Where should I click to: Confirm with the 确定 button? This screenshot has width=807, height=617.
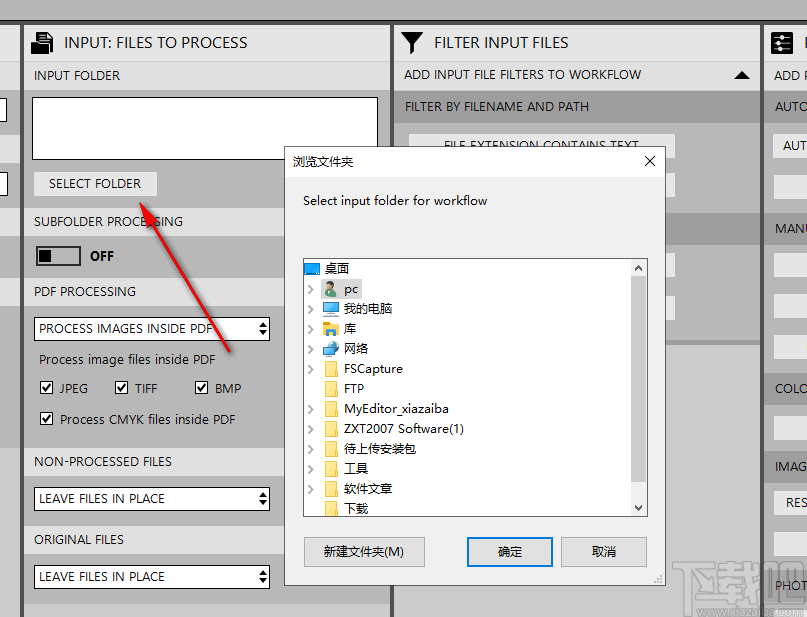pos(510,552)
